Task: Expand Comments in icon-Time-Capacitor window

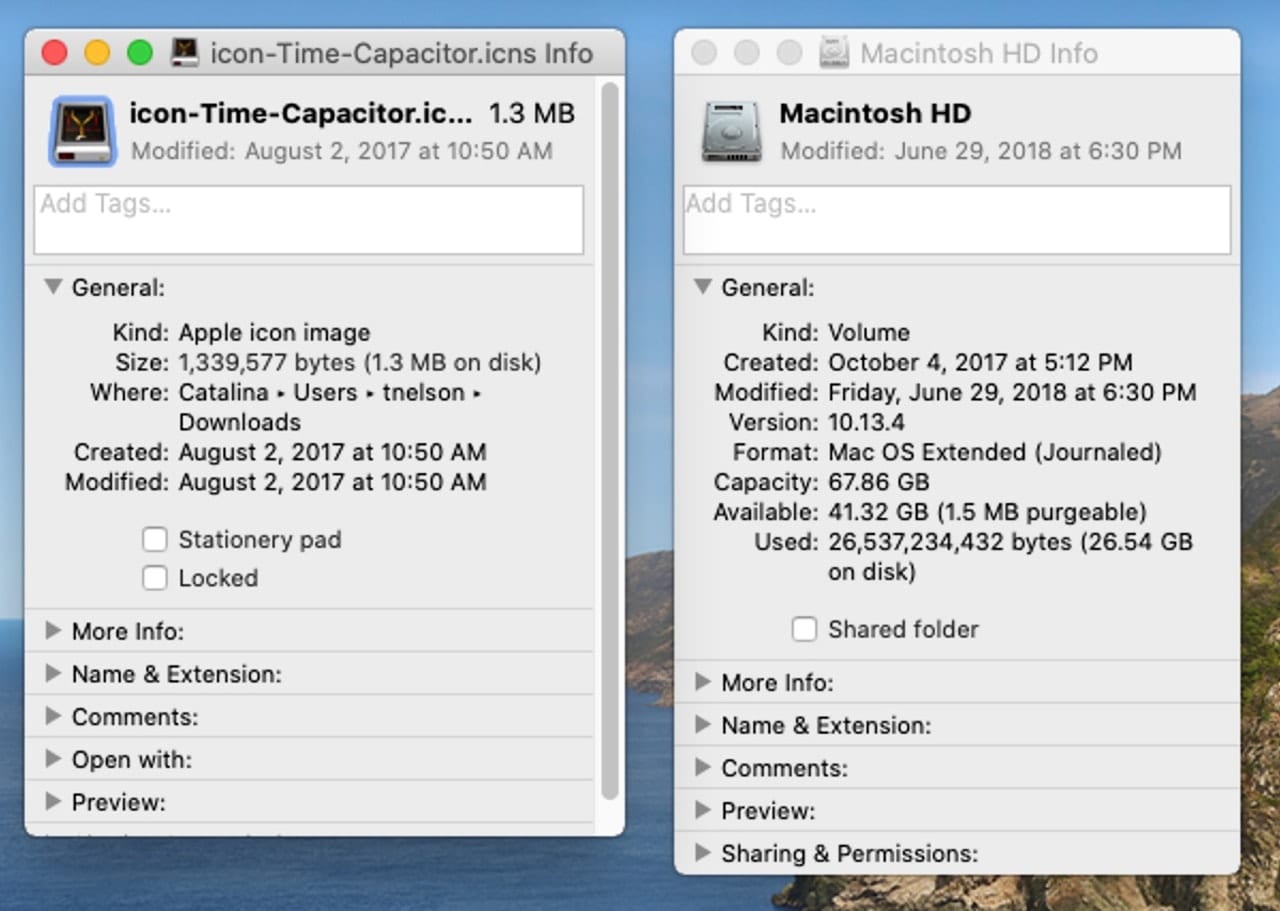Action: (53, 717)
